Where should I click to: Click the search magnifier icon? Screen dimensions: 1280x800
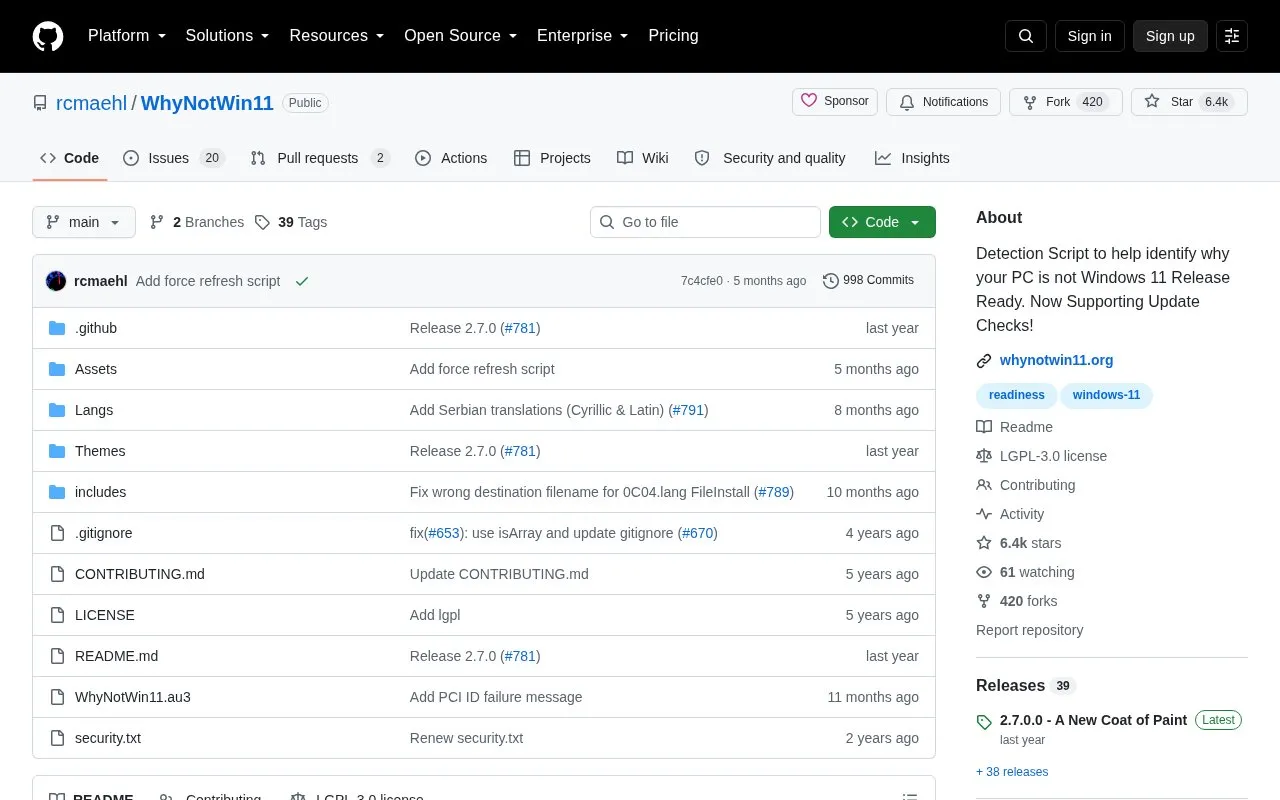click(1026, 36)
